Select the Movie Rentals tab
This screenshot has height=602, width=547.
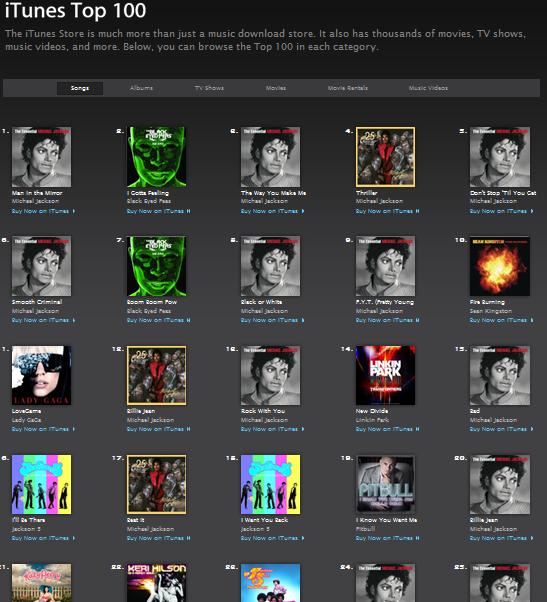click(348, 88)
